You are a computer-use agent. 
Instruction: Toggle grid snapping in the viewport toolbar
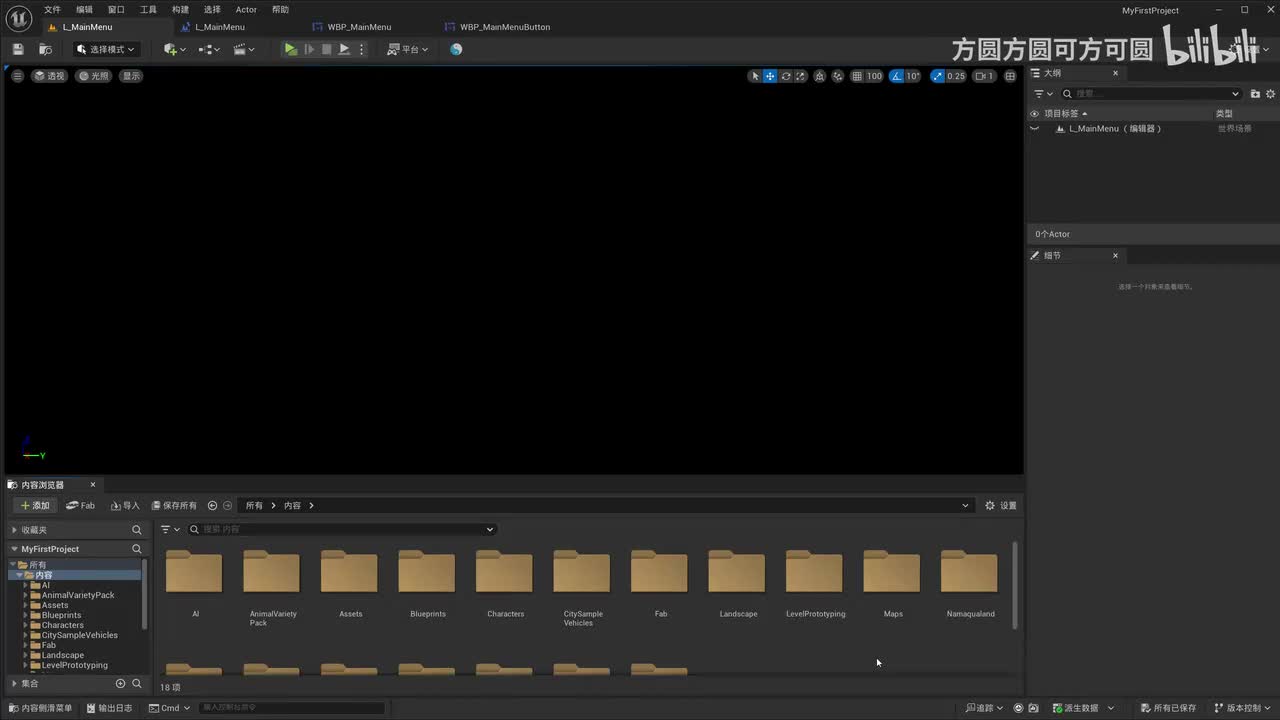pyautogui.click(x=857, y=76)
